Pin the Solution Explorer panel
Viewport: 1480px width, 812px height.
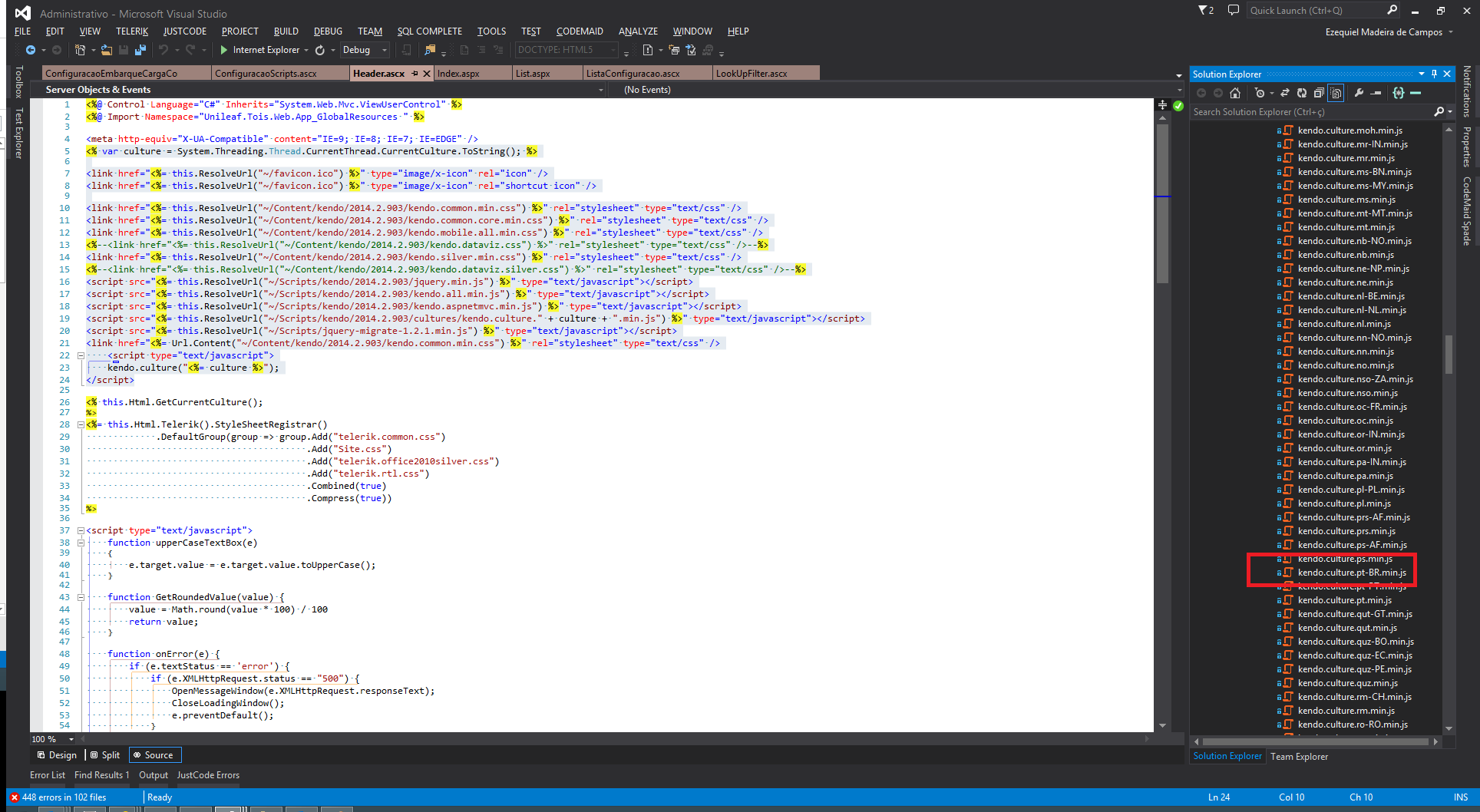coord(1434,74)
